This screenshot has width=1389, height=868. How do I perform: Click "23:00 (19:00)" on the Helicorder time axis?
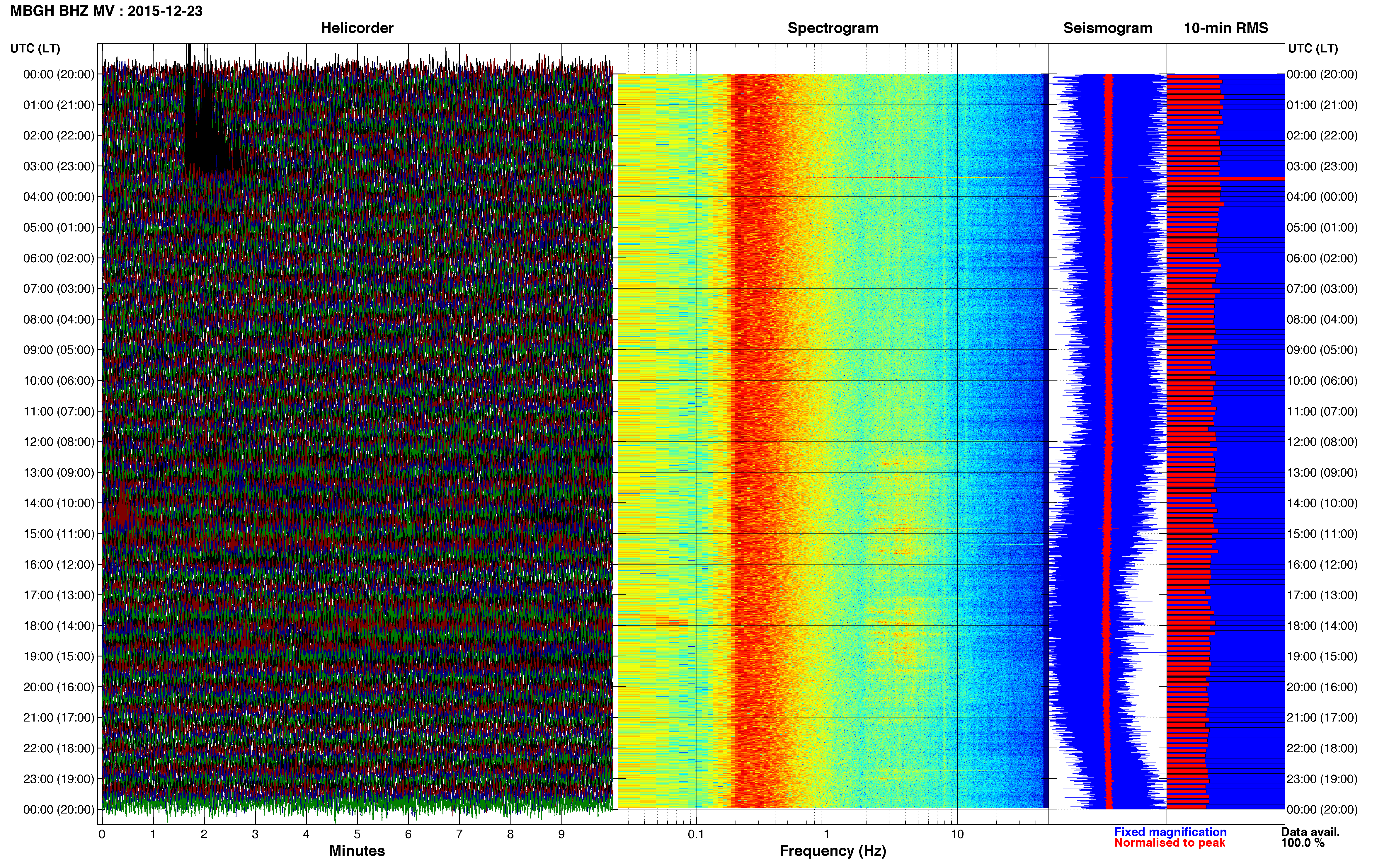click(x=59, y=779)
